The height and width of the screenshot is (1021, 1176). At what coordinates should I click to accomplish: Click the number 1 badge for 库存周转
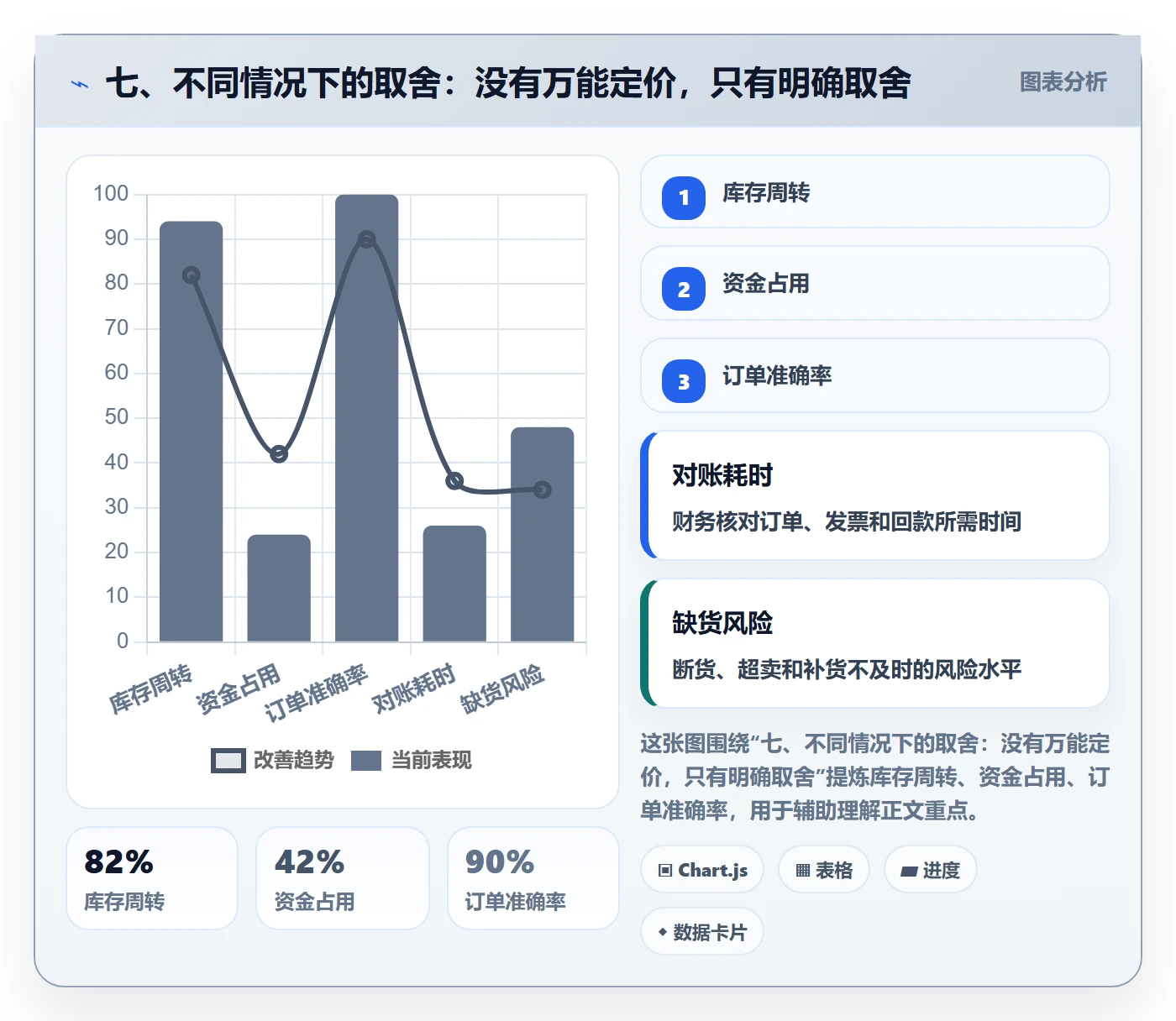pyautogui.click(x=684, y=198)
